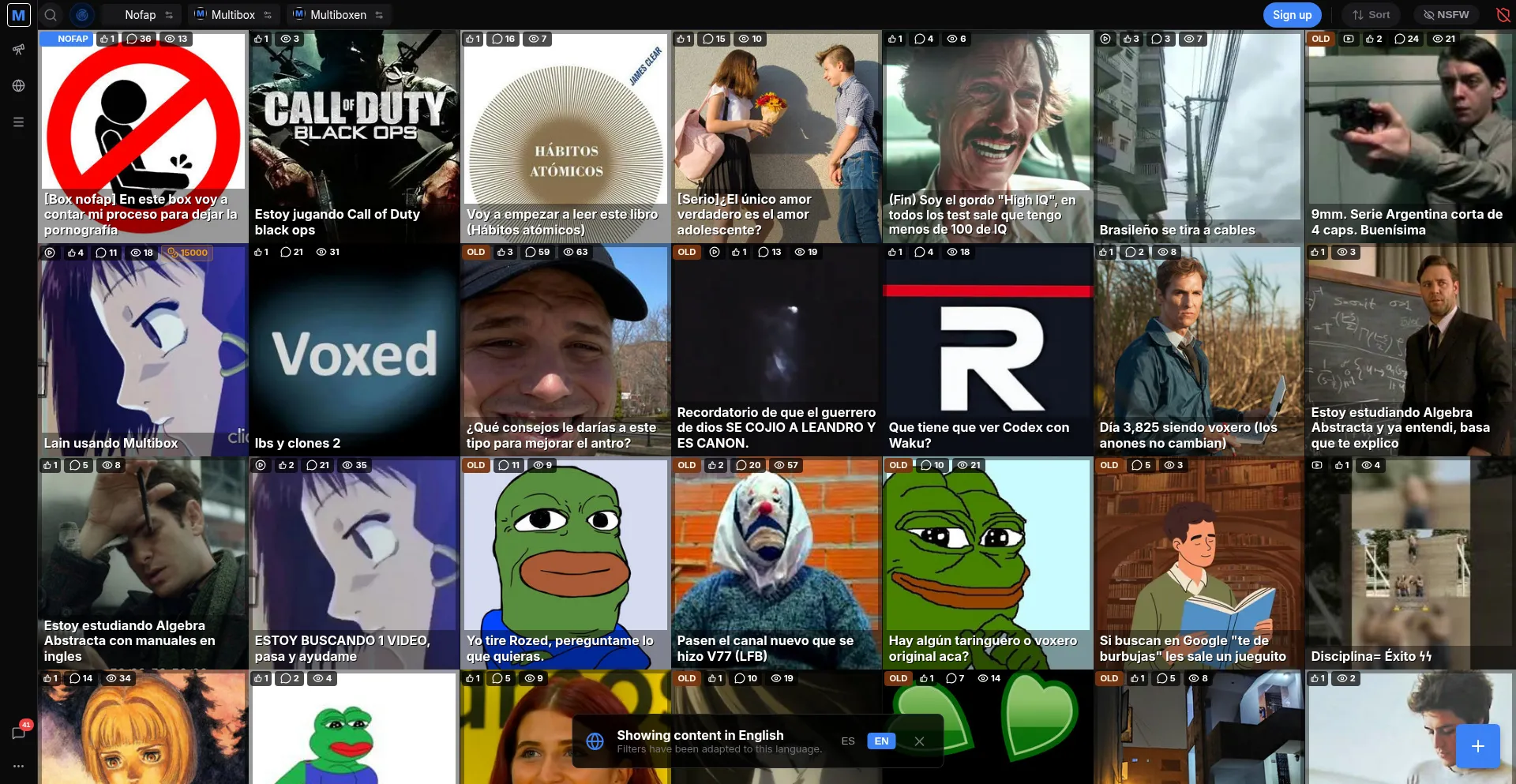Click title '¿Qué consejos le darías a este tipo'
The width and height of the screenshot is (1516, 784).
pyautogui.click(x=561, y=436)
